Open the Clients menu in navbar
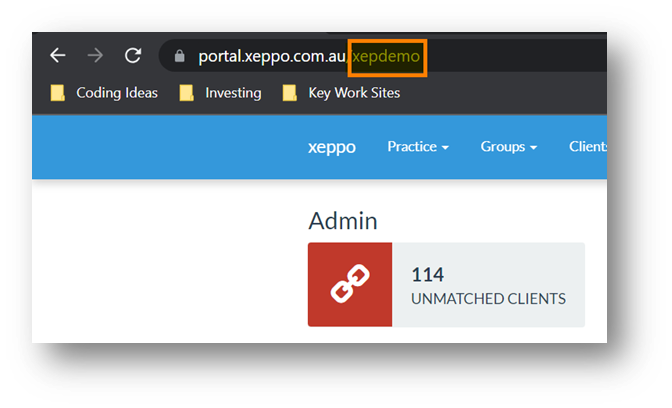The height and width of the screenshot is (408, 672). (588, 147)
